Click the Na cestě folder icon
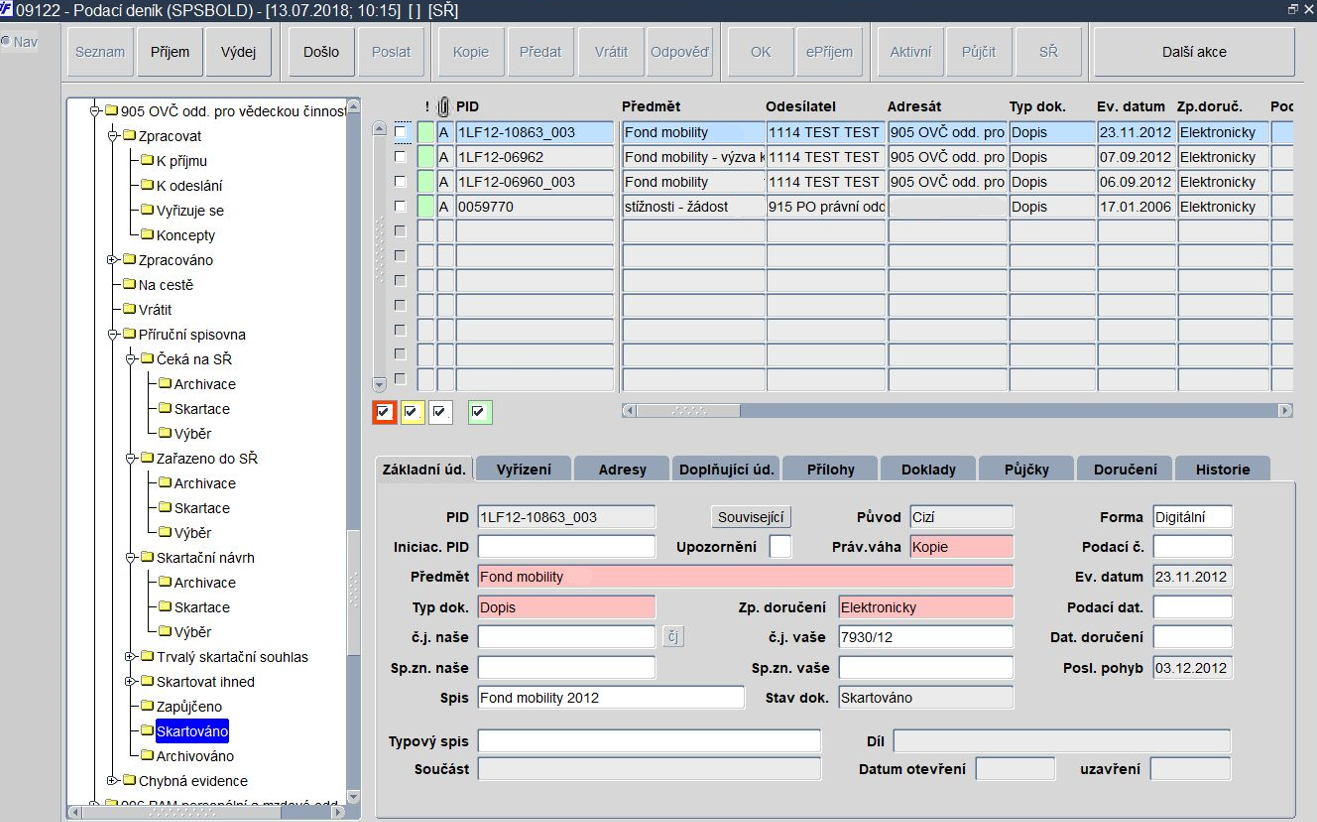 [x=129, y=285]
